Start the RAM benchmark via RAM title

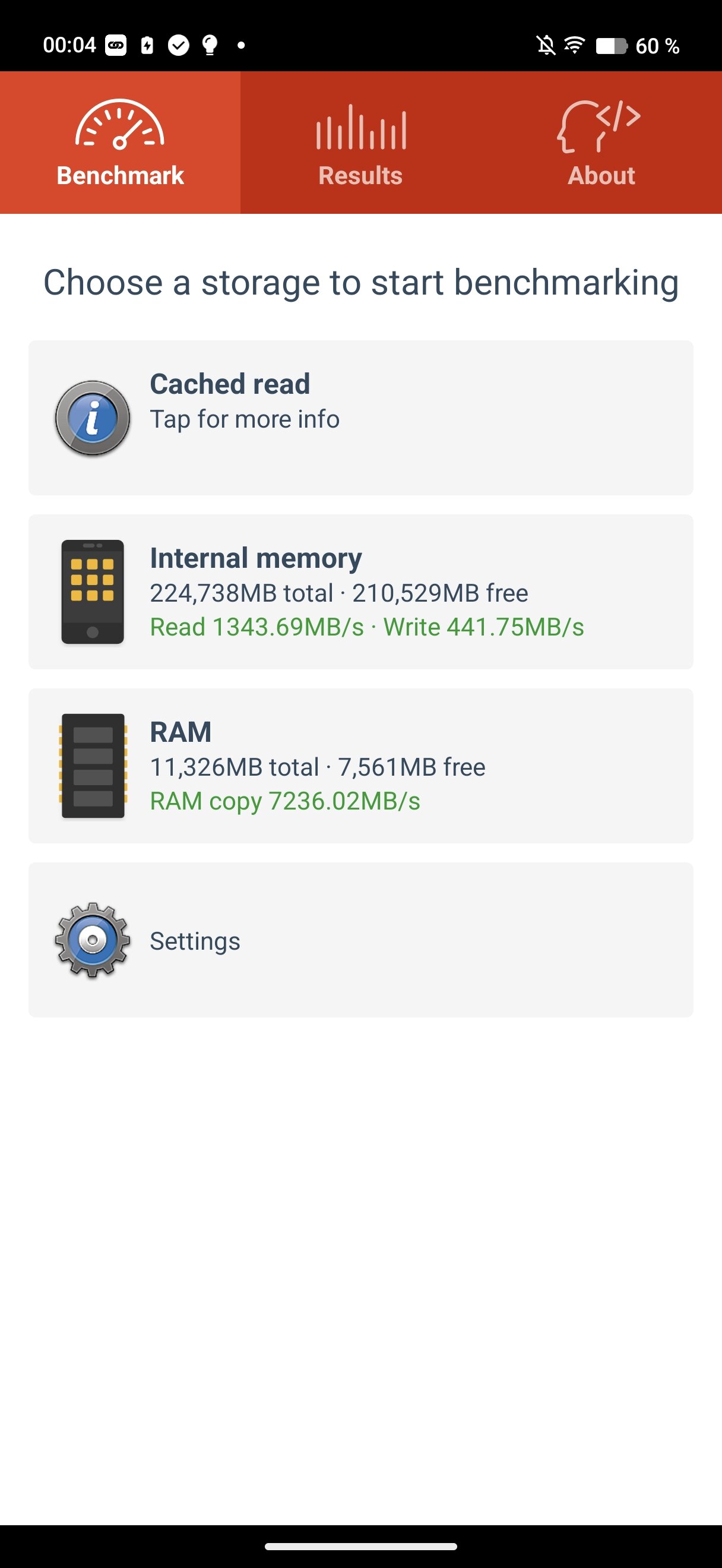(180, 732)
